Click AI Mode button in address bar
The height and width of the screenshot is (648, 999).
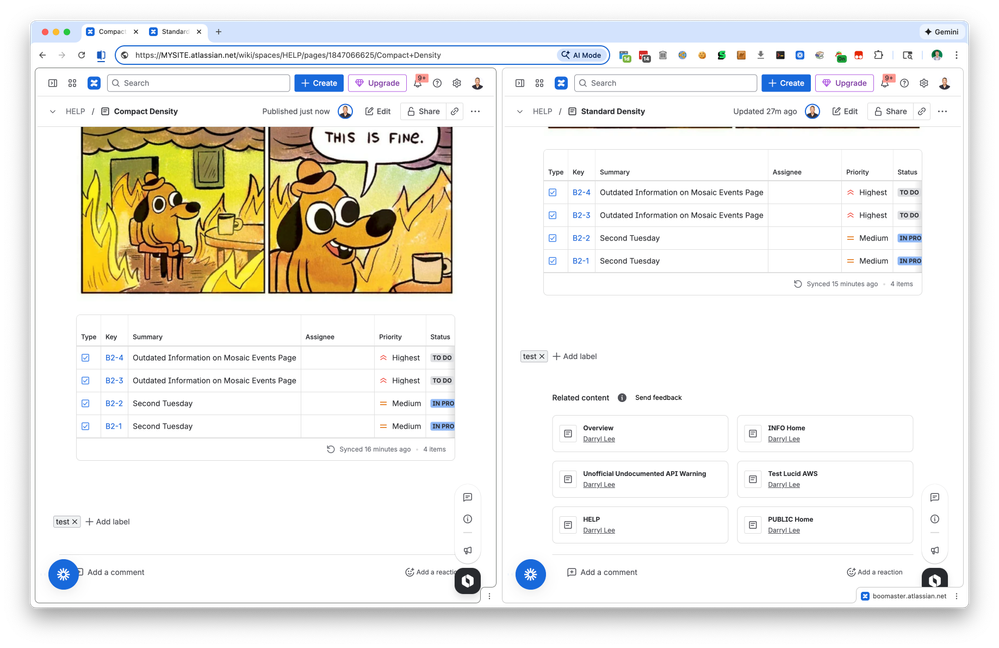[x=581, y=55]
